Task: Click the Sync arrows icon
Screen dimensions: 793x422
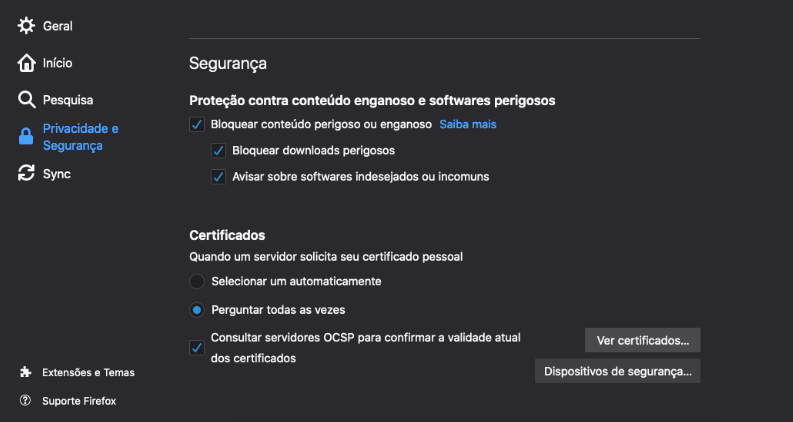Action: tap(27, 174)
